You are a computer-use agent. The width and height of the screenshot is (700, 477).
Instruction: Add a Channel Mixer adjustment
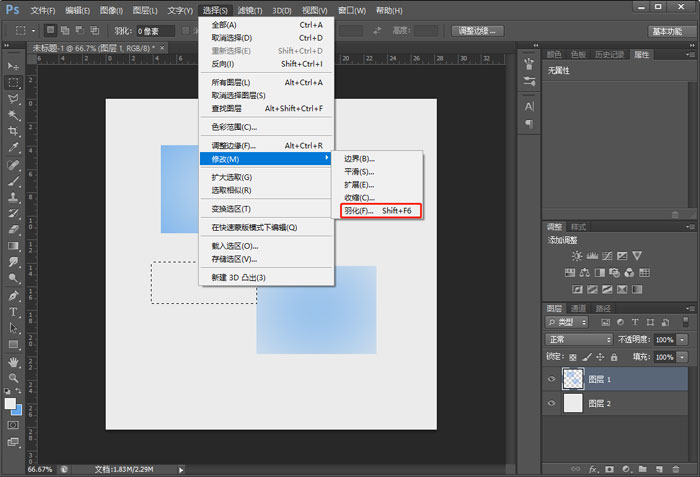coord(629,272)
